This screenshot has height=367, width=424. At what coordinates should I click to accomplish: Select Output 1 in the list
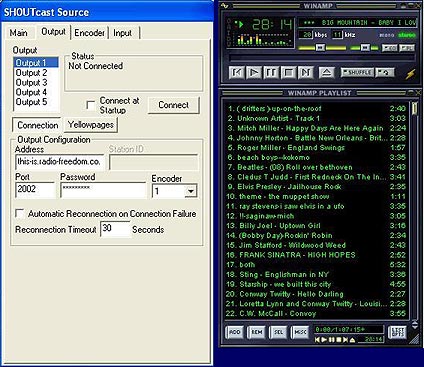pyautogui.click(x=36, y=63)
